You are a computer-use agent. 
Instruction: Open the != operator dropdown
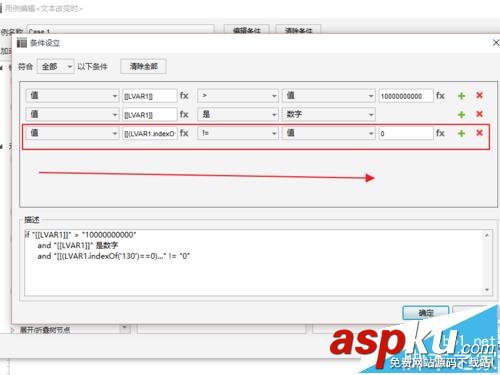tap(238, 133)
